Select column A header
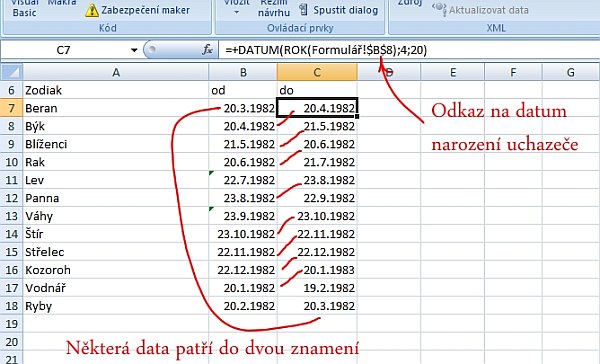 point(116,72)
